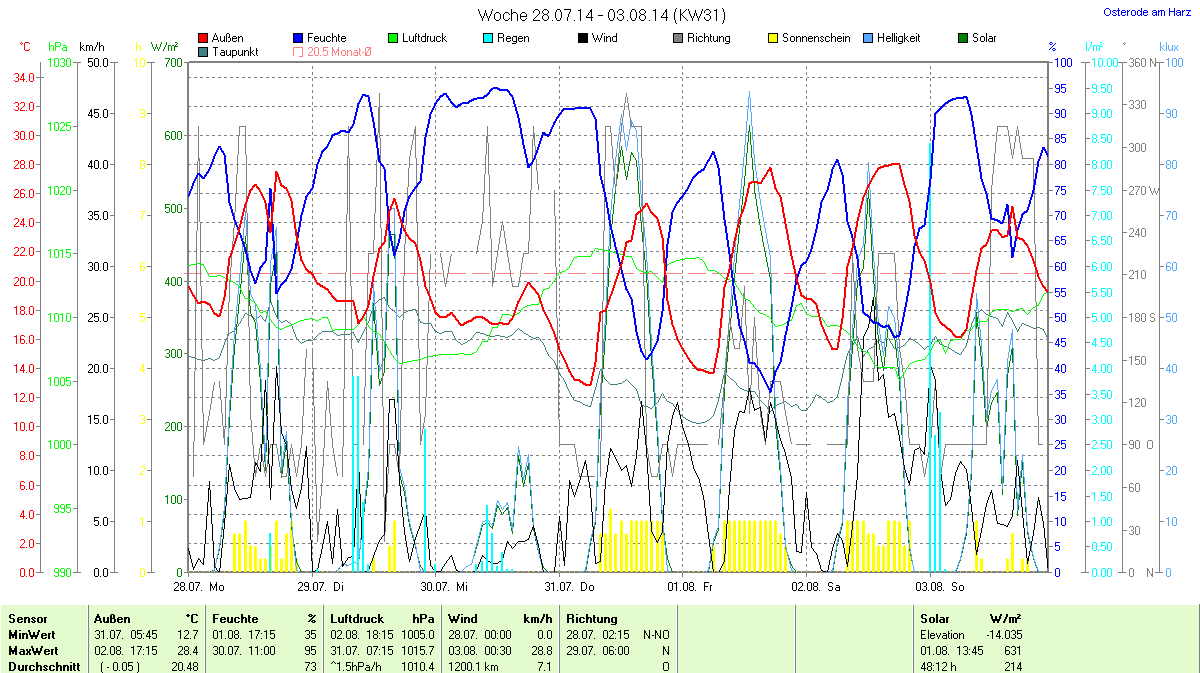Click the dark green Solar legend swatch
Viewport: 1200px width, 673px height.
pos(963,39)
